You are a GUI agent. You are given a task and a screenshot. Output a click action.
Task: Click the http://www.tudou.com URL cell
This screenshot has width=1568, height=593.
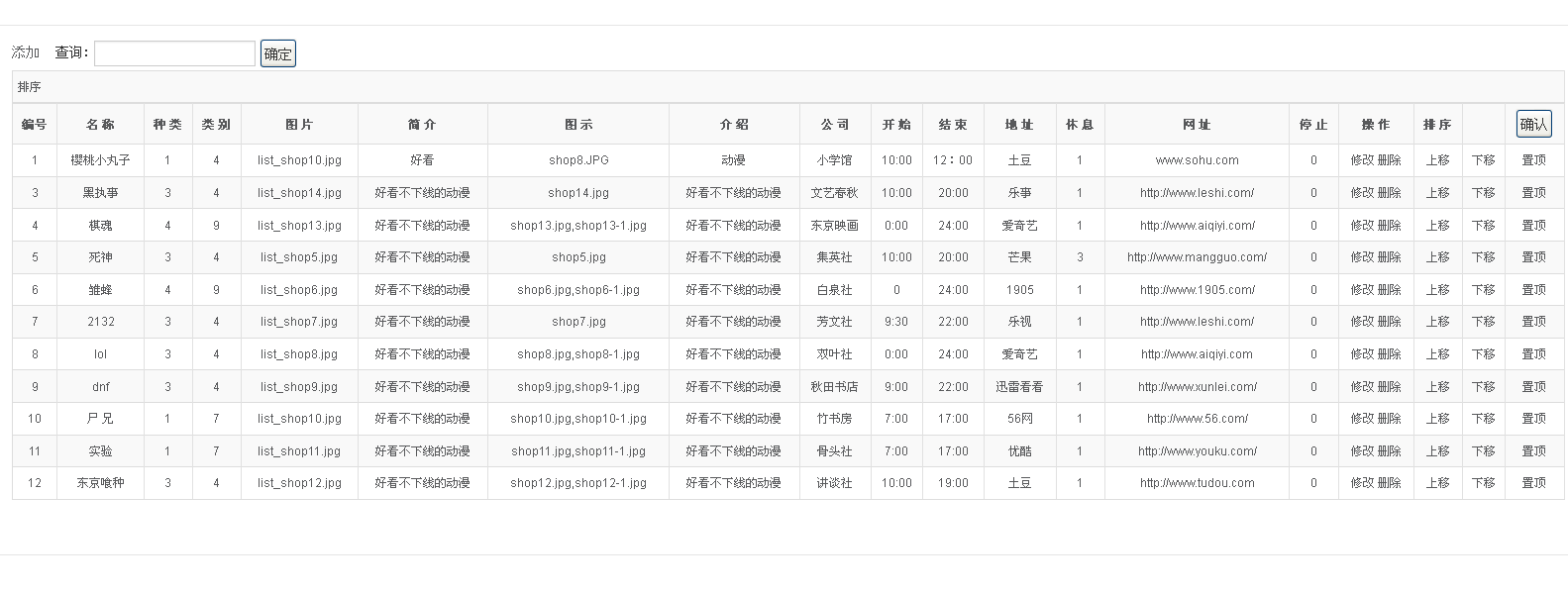click(1197, 483)
